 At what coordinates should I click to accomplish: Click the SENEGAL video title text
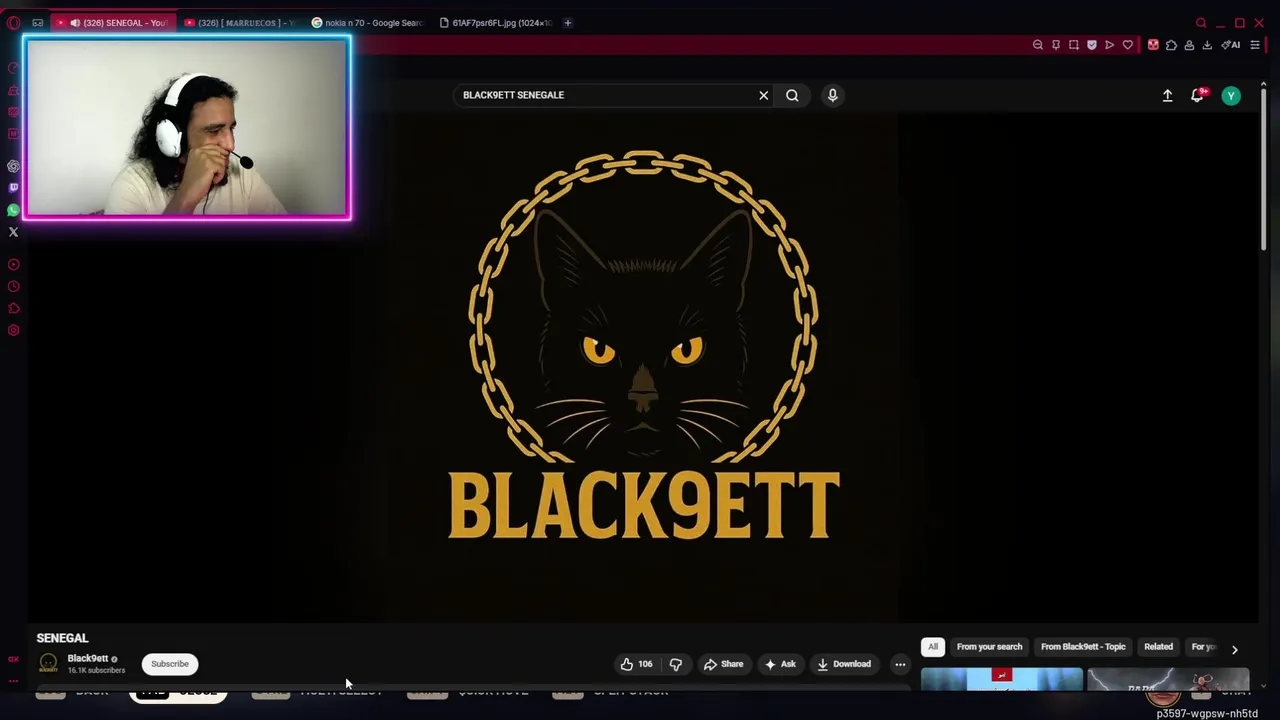pyautogui.click(x=62, y=638)
